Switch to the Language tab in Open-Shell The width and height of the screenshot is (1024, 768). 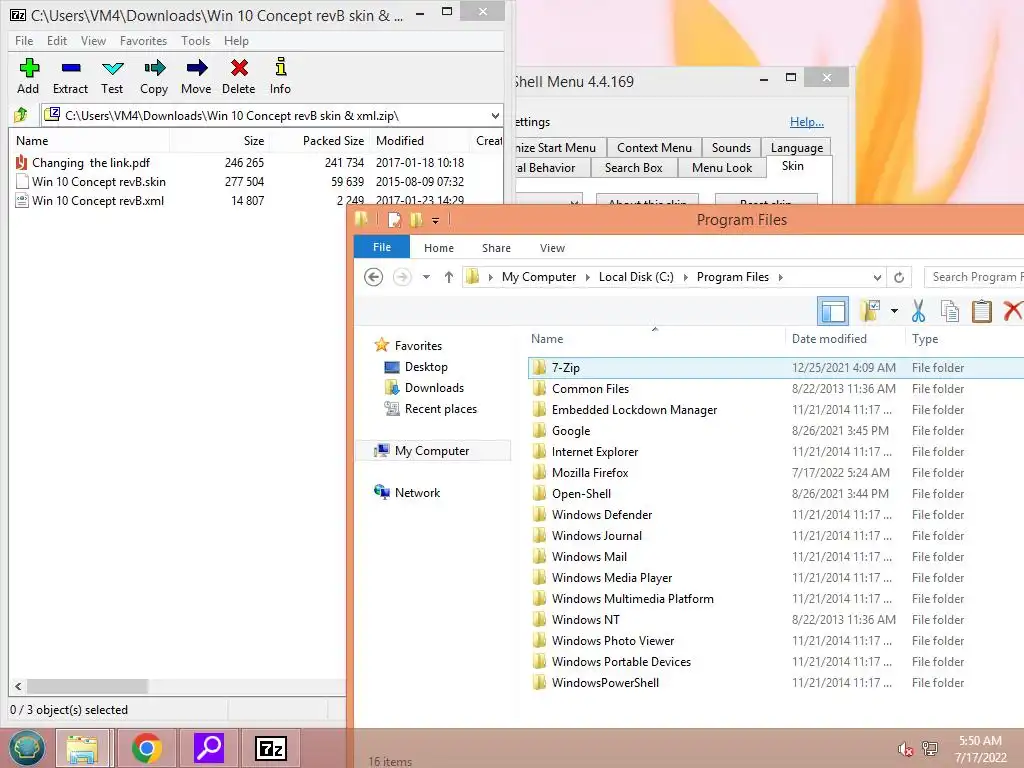coord(797,148)
